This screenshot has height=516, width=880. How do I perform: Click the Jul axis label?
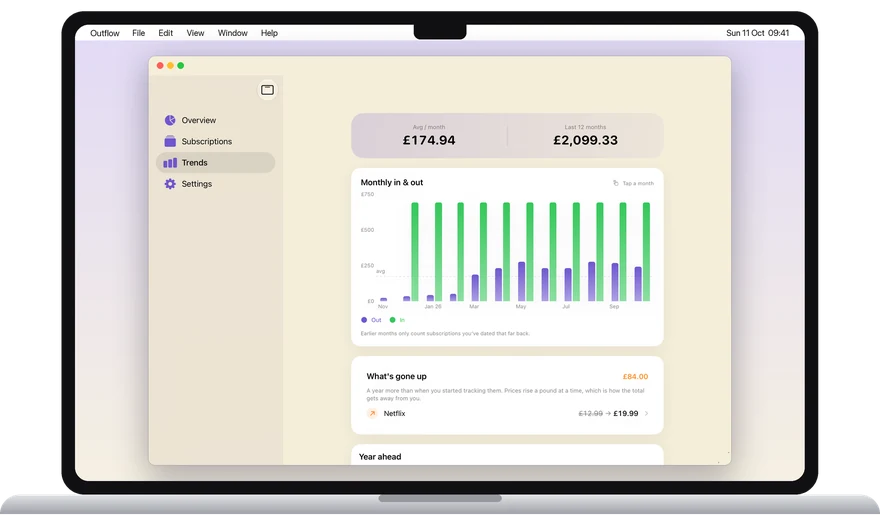click(566, 307)
